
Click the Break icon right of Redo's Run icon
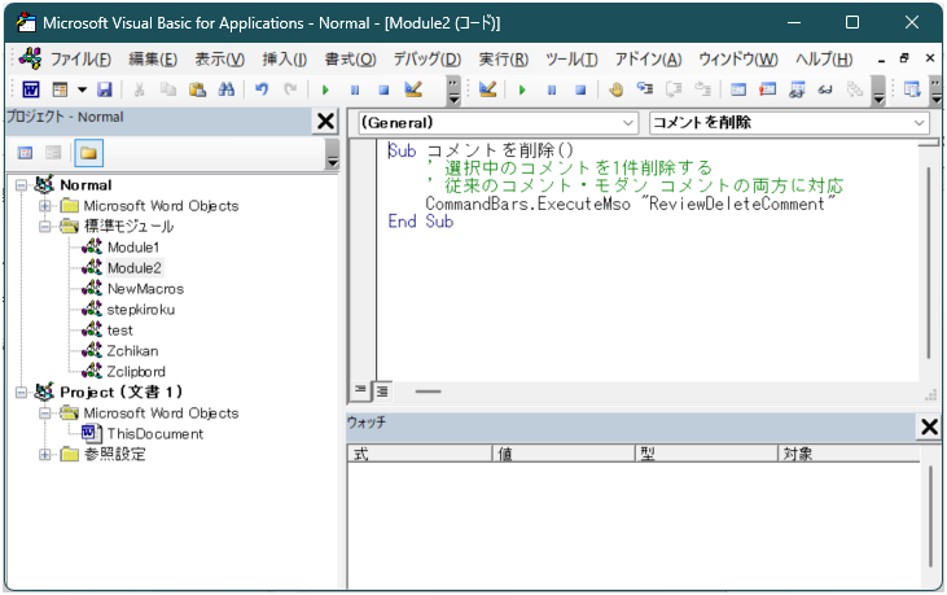[x=355, y=90]
